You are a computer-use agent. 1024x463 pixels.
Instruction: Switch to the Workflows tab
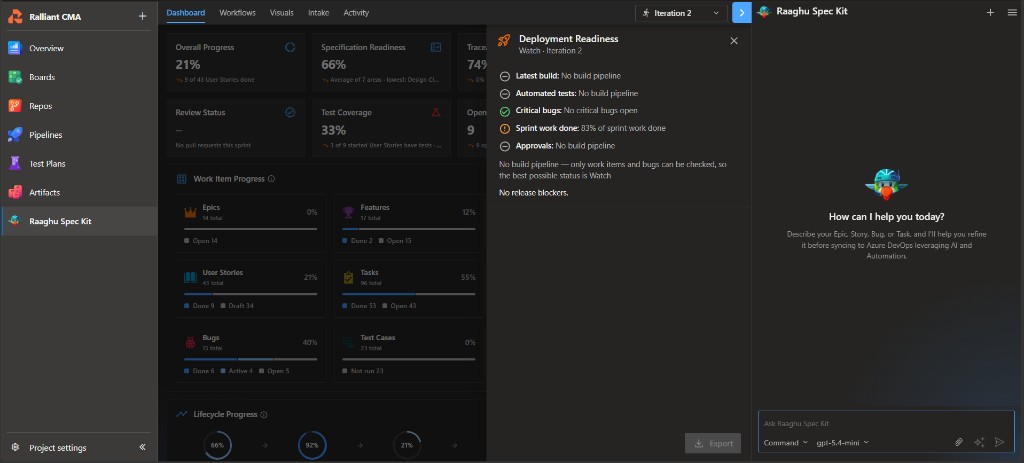pyautogui.click(x=238, y=12)
